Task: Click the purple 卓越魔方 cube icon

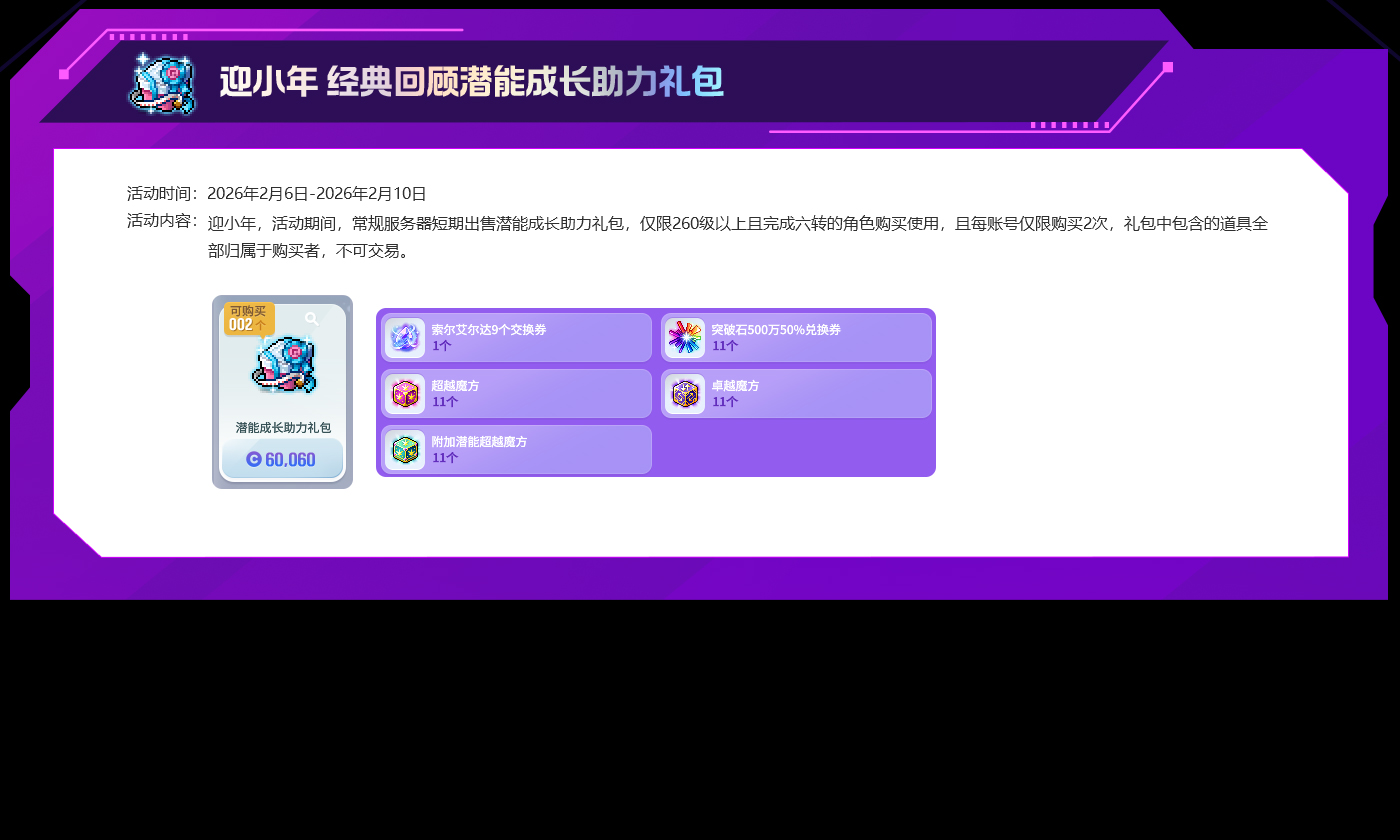Action: tap(685, 394)
